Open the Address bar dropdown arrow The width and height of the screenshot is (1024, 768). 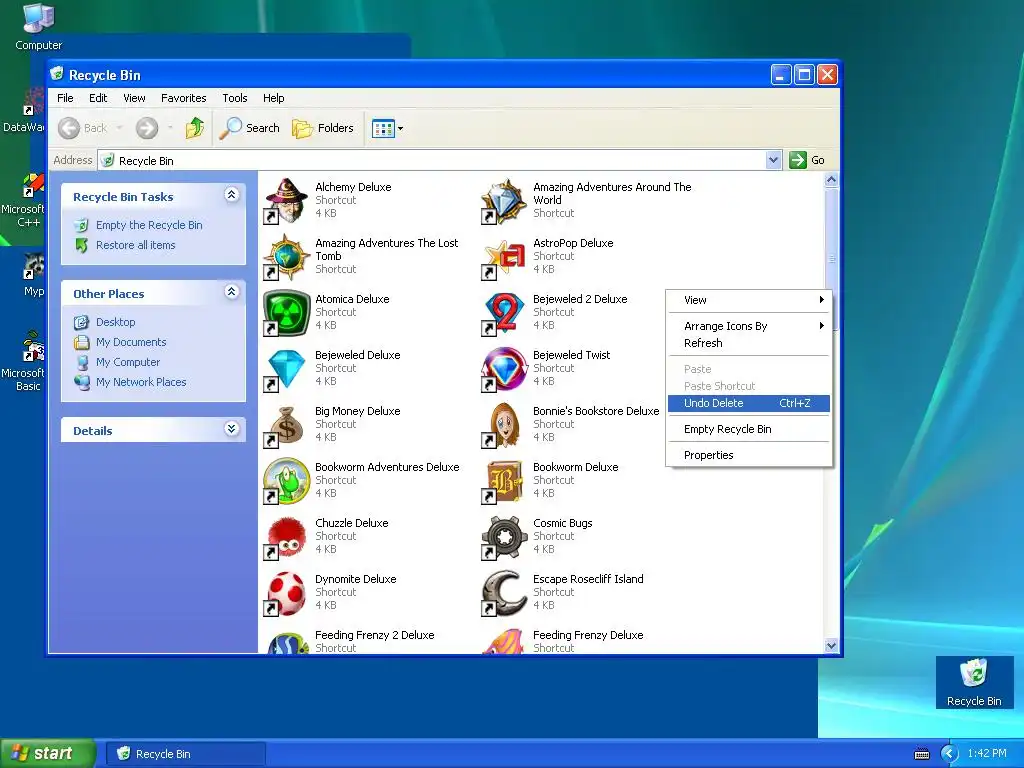point(773,160)
